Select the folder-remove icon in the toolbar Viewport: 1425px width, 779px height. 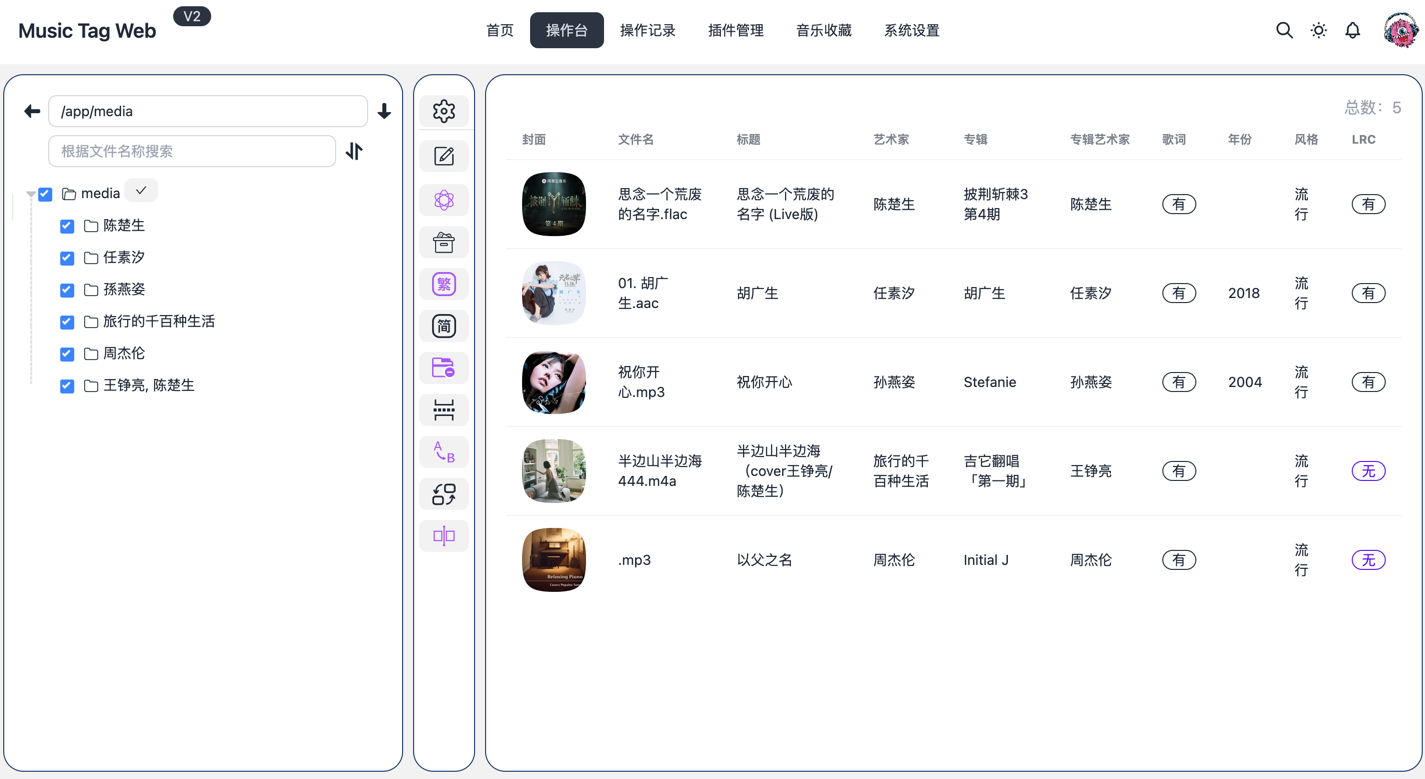(443, 367)
